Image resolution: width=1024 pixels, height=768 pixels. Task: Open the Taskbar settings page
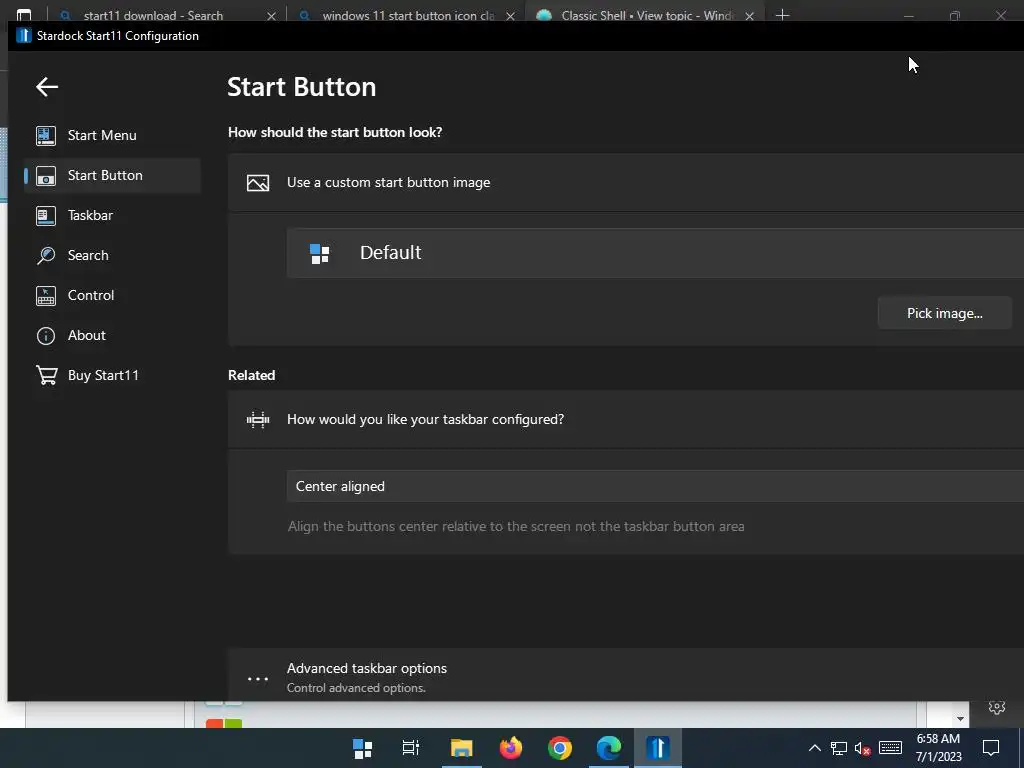[x=112, y=215]
